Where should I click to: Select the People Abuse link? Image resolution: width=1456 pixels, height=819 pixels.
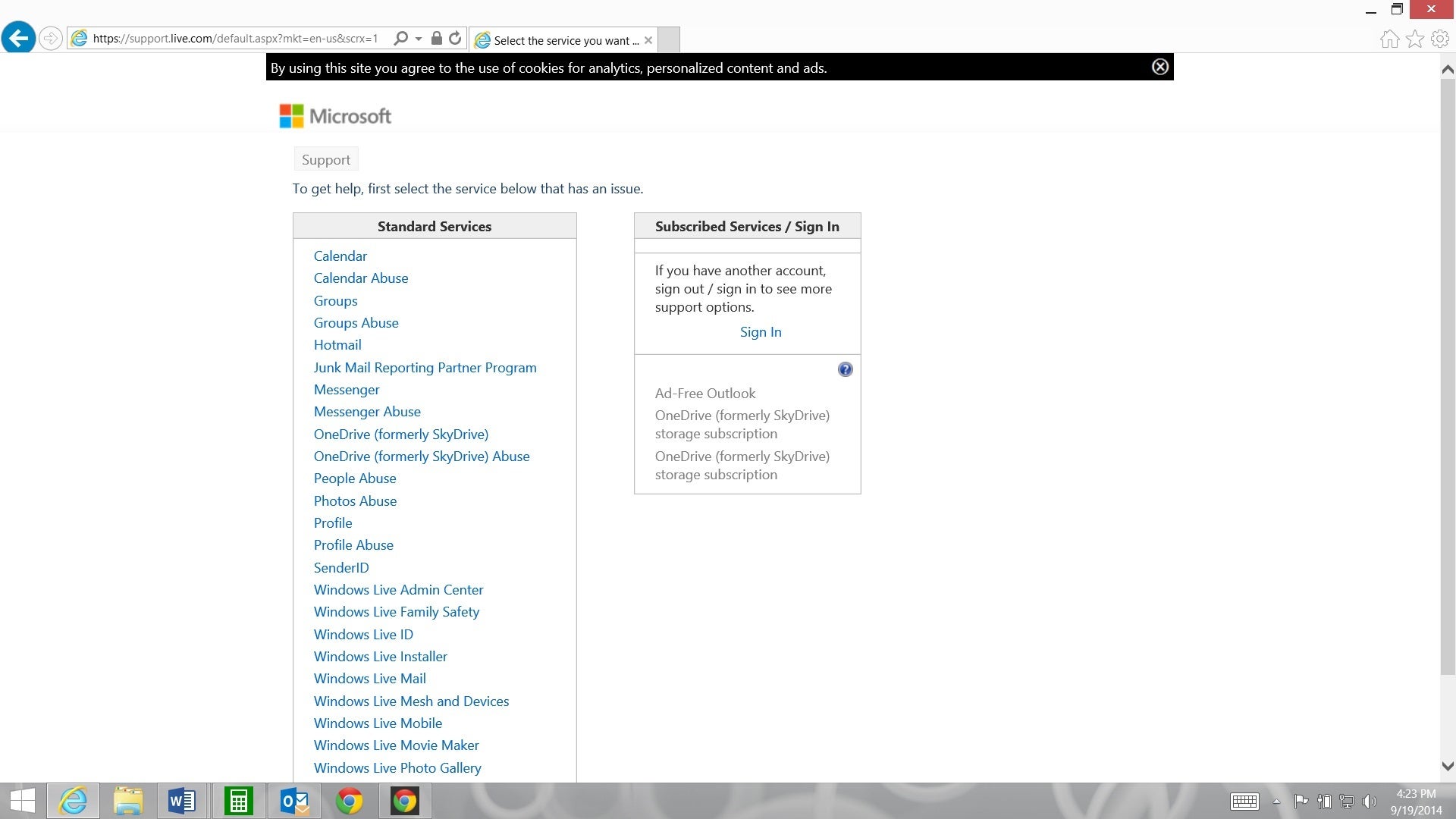[355, 479]
